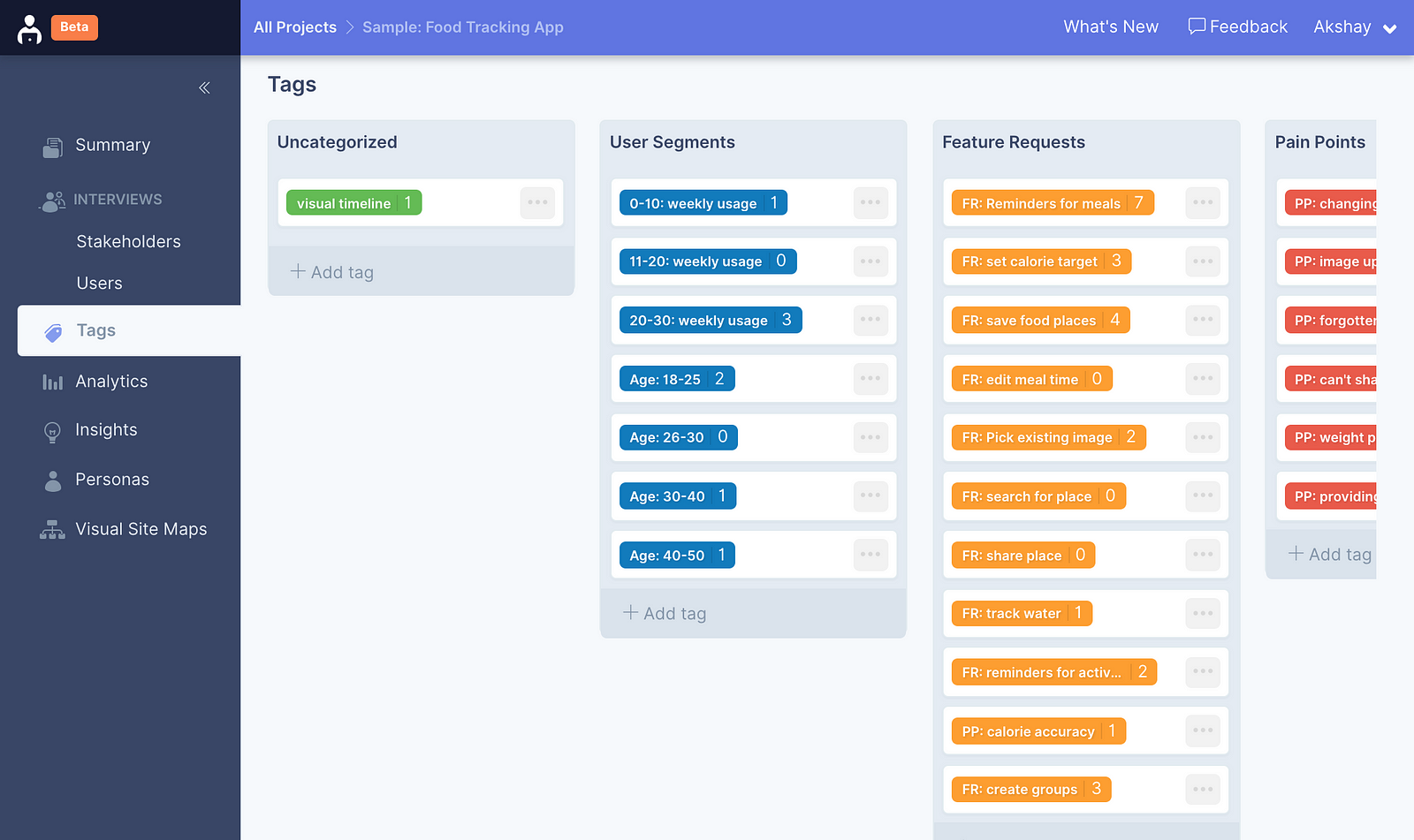The height and width of the screenshot is (840, 1414).
Task: Open options for 20-30: weekly usage tag
Action: pos(870,319)
